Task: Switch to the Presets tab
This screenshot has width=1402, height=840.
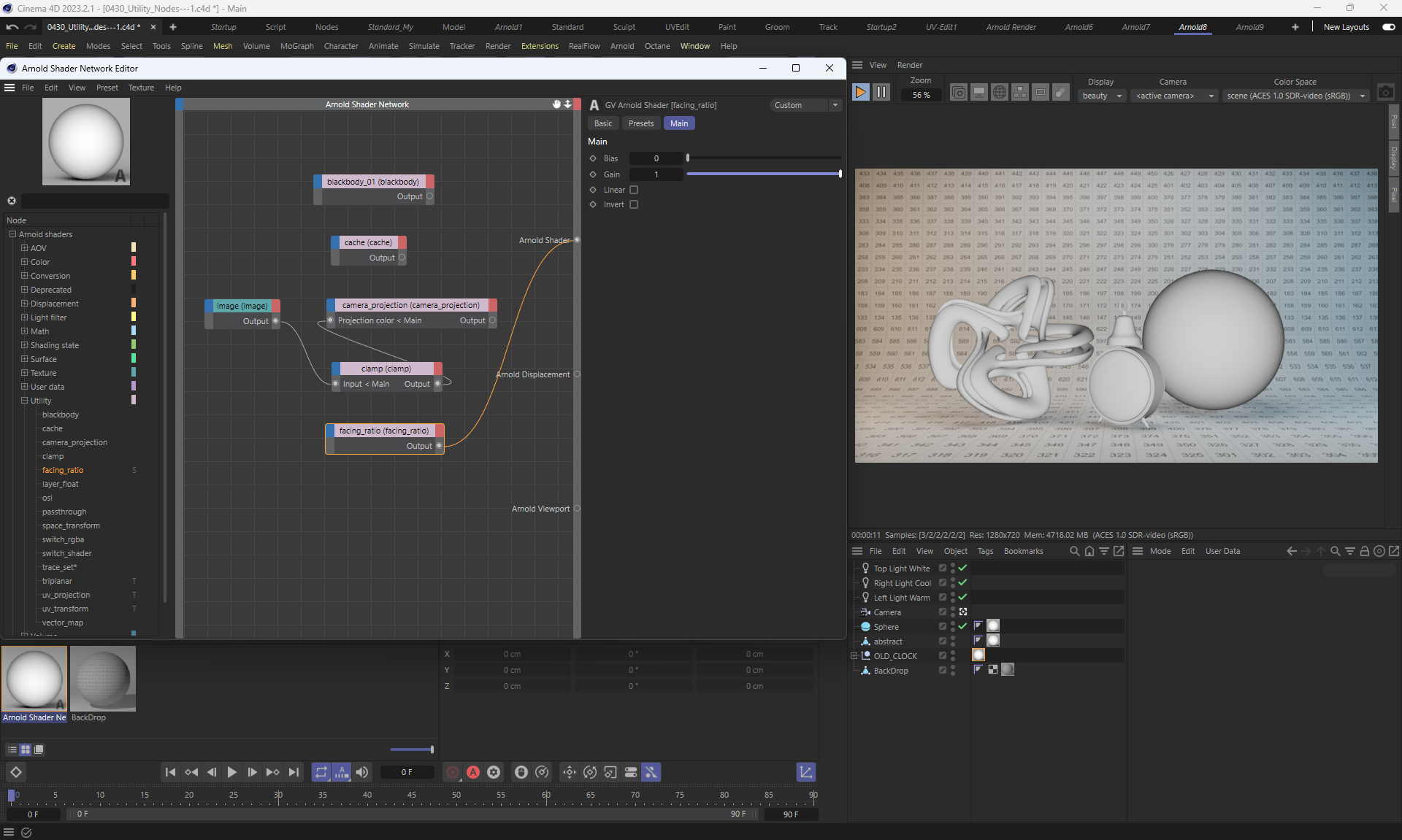Action: [x=640, y=123]
